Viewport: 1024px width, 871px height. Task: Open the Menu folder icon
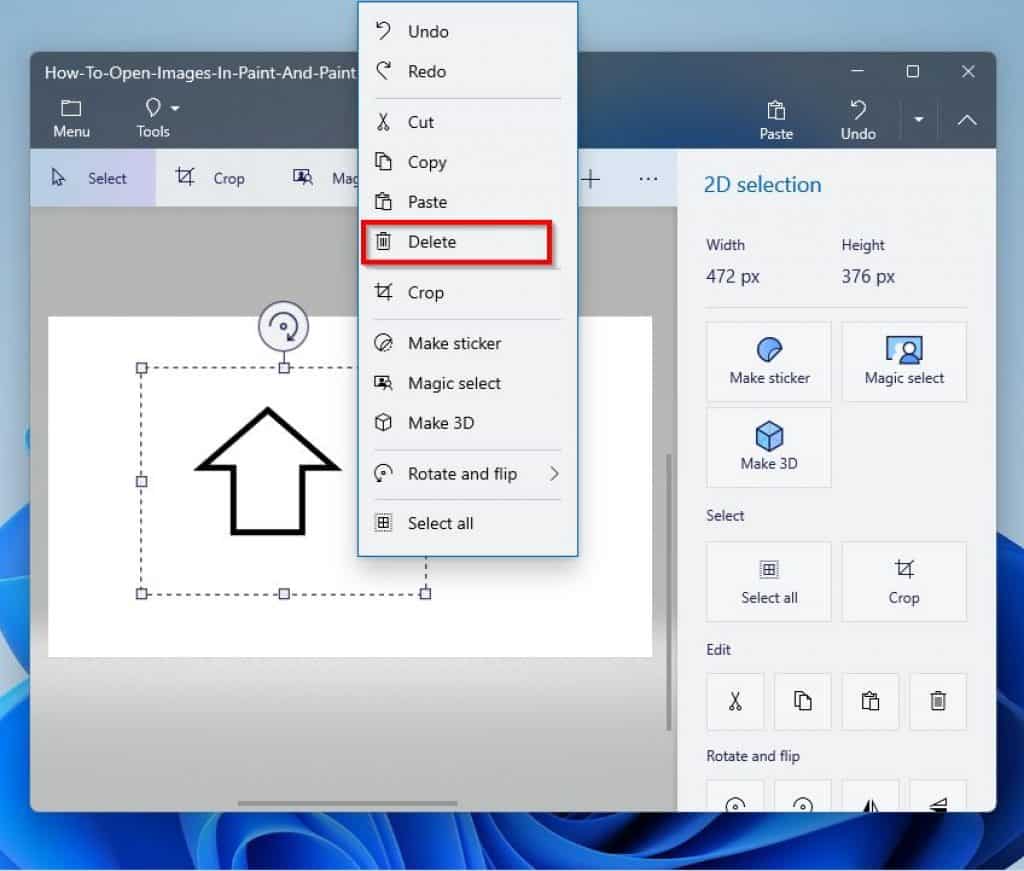coord(71,118)
